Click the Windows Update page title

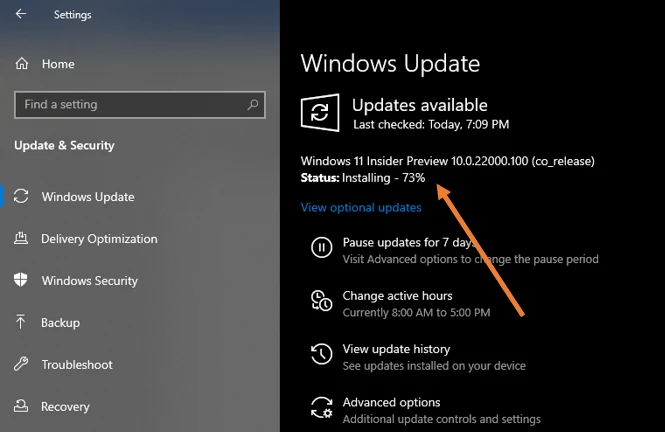click(390, 64)
